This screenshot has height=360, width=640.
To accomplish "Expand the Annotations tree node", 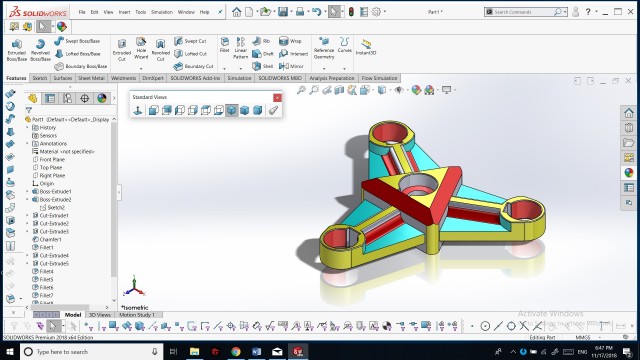I will click(27, 143).
